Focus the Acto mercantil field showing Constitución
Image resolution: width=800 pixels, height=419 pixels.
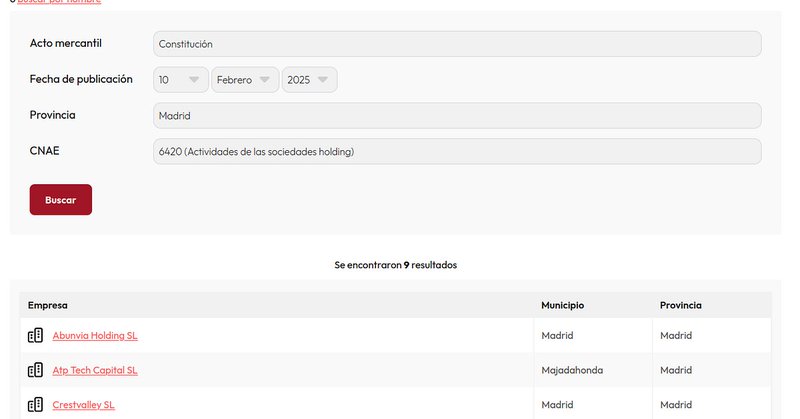[x=457, y=44]
